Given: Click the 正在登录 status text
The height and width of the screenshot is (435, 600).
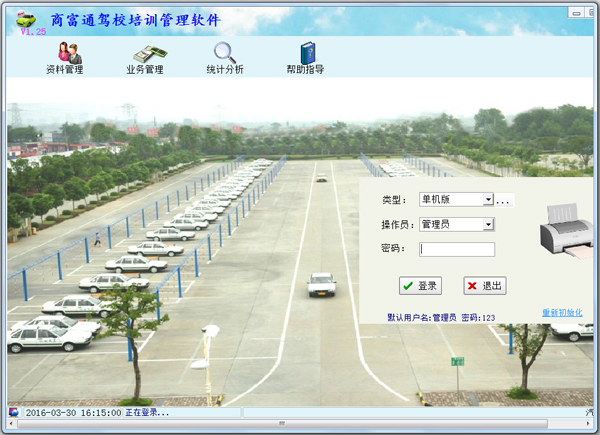Looking at the screenshot, I should [147, 412].
